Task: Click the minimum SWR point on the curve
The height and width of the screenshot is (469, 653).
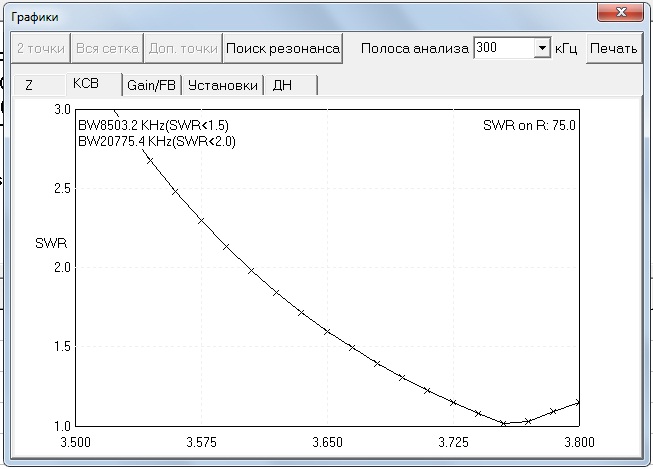Action: coord(504,423)
